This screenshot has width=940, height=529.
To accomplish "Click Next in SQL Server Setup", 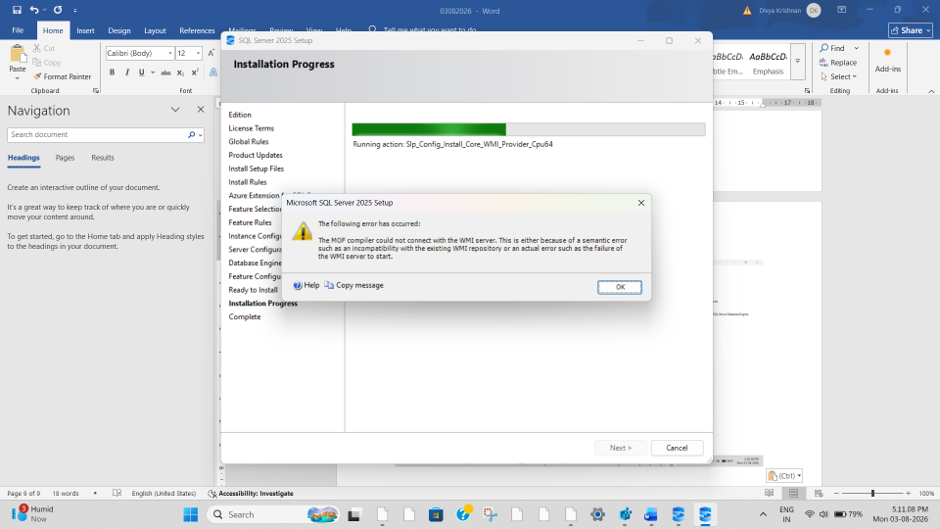I will 620,448.
